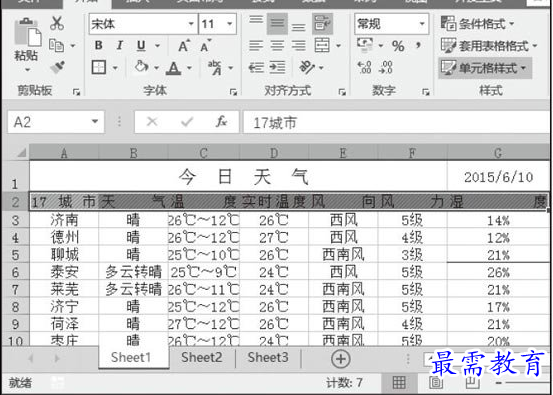Expand the font color dropdown arrow
Image resolution: width=553 pixels, height=395 pixels.
(190, 68)
